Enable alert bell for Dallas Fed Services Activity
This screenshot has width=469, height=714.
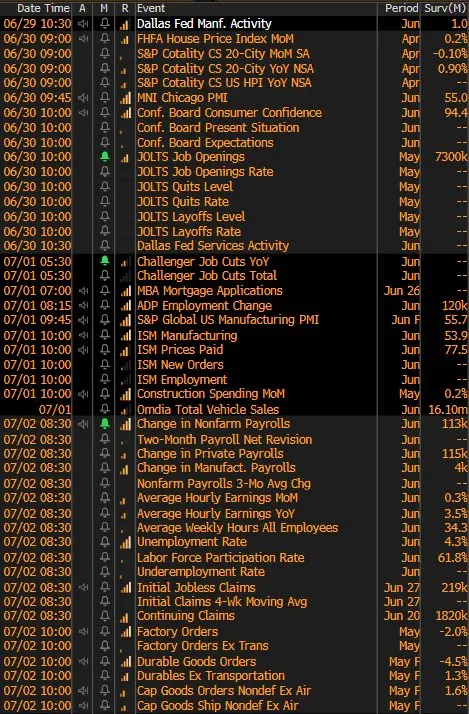105,246
